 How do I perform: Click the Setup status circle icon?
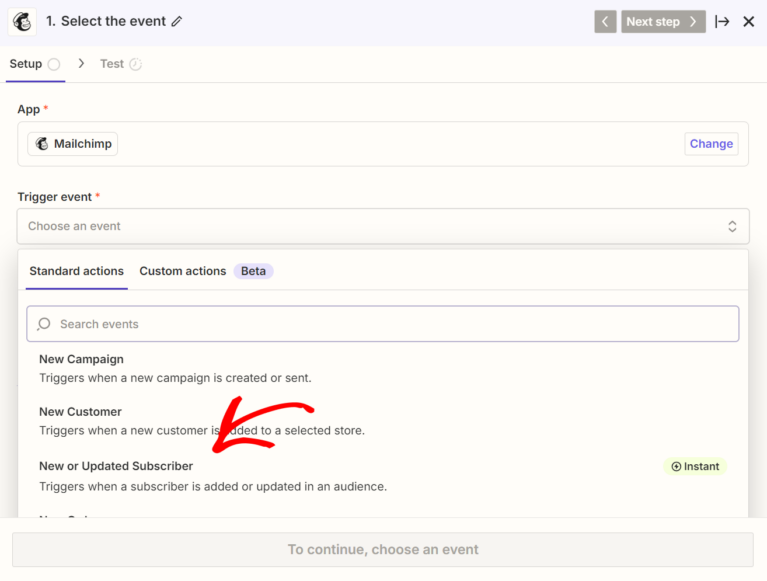pyautogui.click(x=54, y=64)
